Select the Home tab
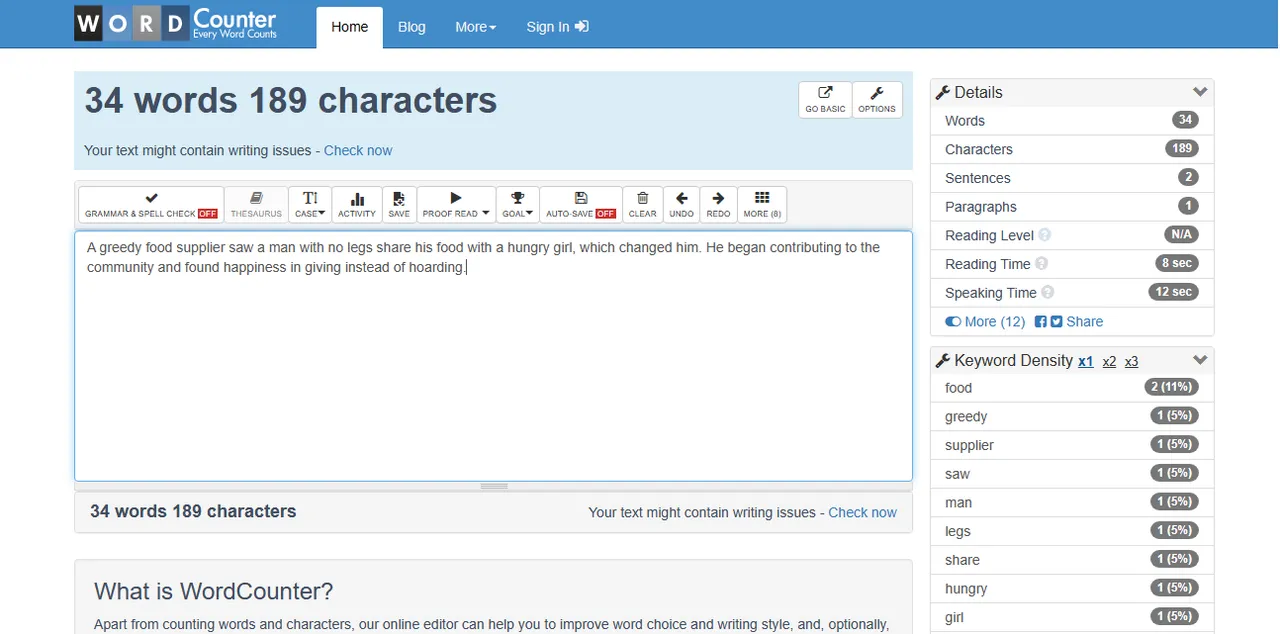 [x=350, y=27]
